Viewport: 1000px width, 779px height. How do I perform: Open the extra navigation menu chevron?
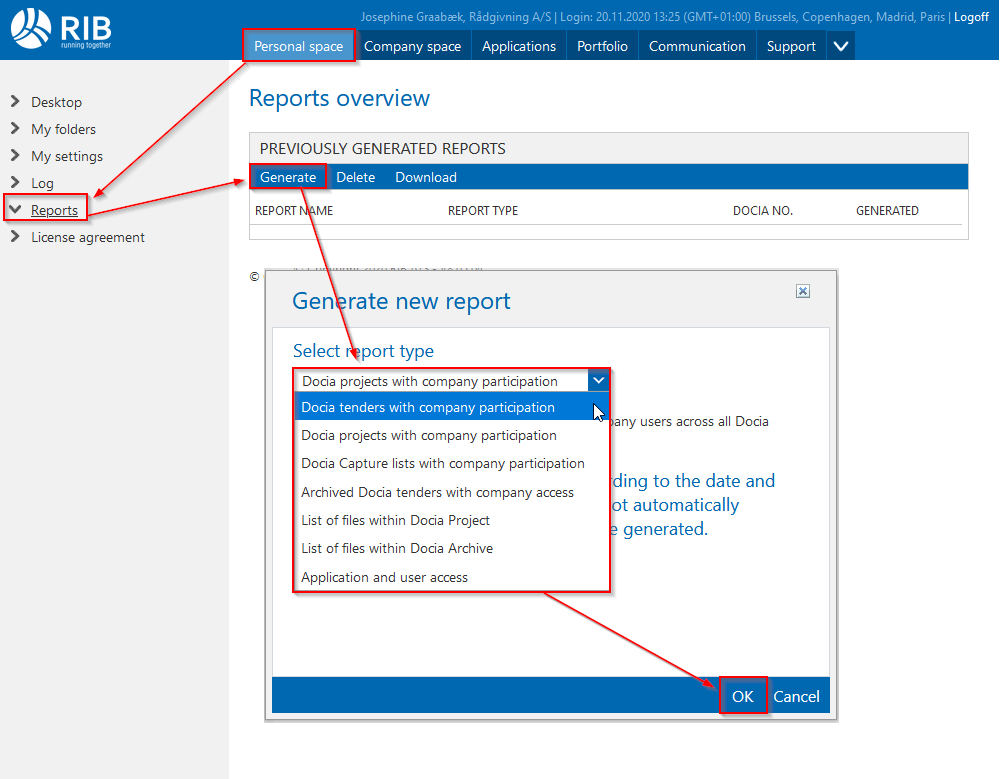(x=841, y=46)
